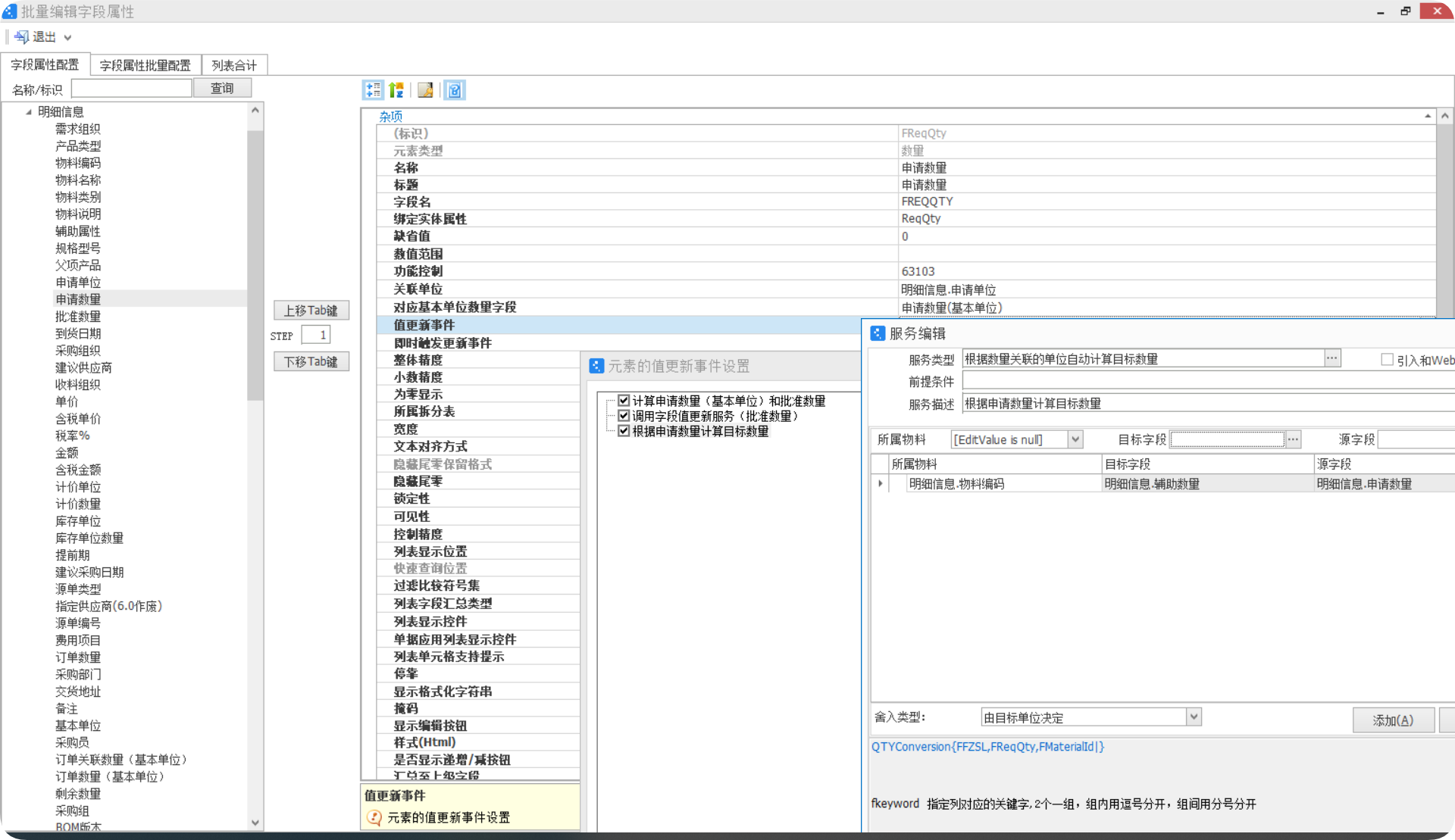
Task: Select 物料编码 in the field tree
Action: (78, 163)
